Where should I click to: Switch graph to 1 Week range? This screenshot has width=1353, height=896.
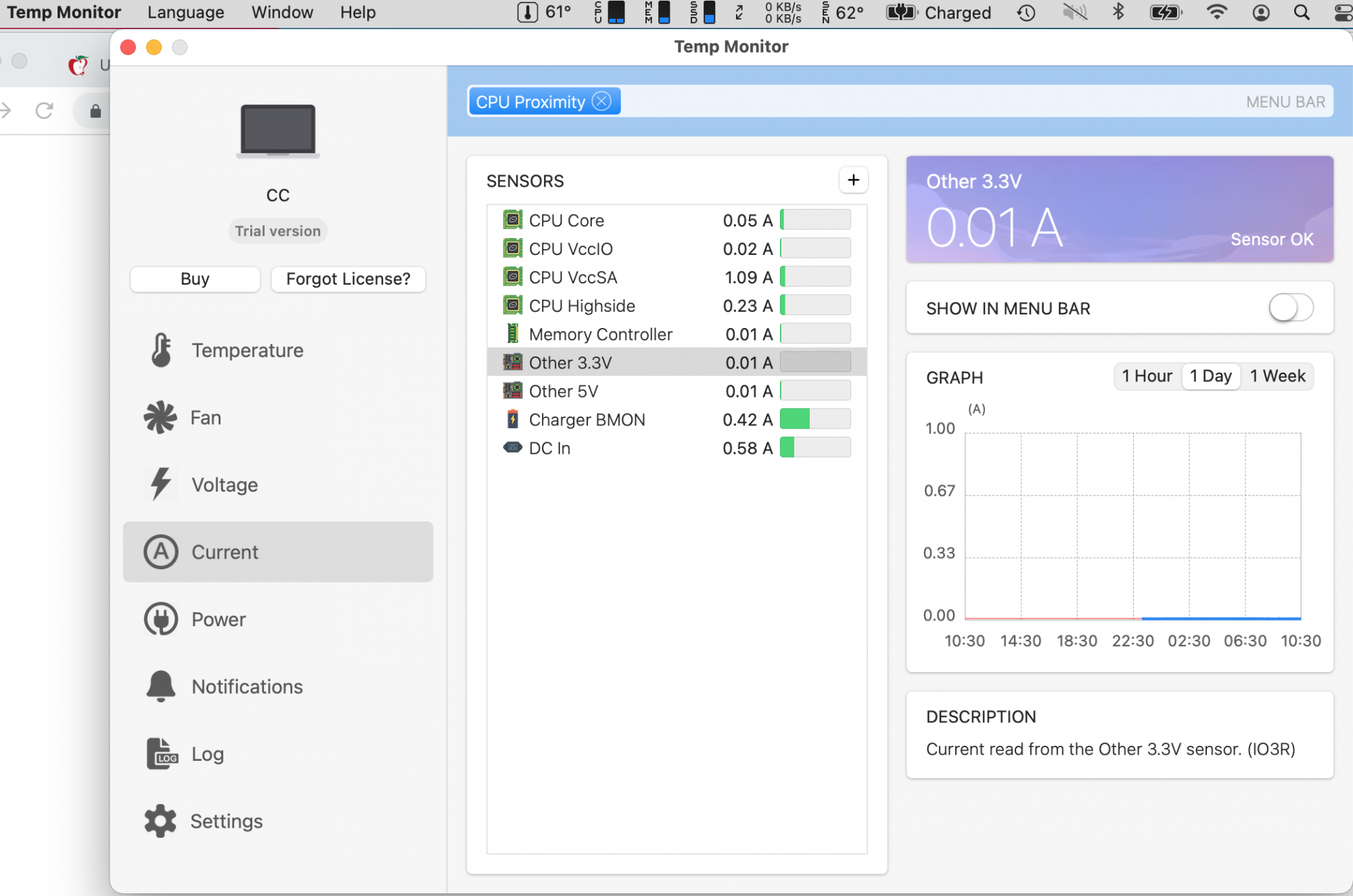pyautogui.click(x=1277, y=376)
